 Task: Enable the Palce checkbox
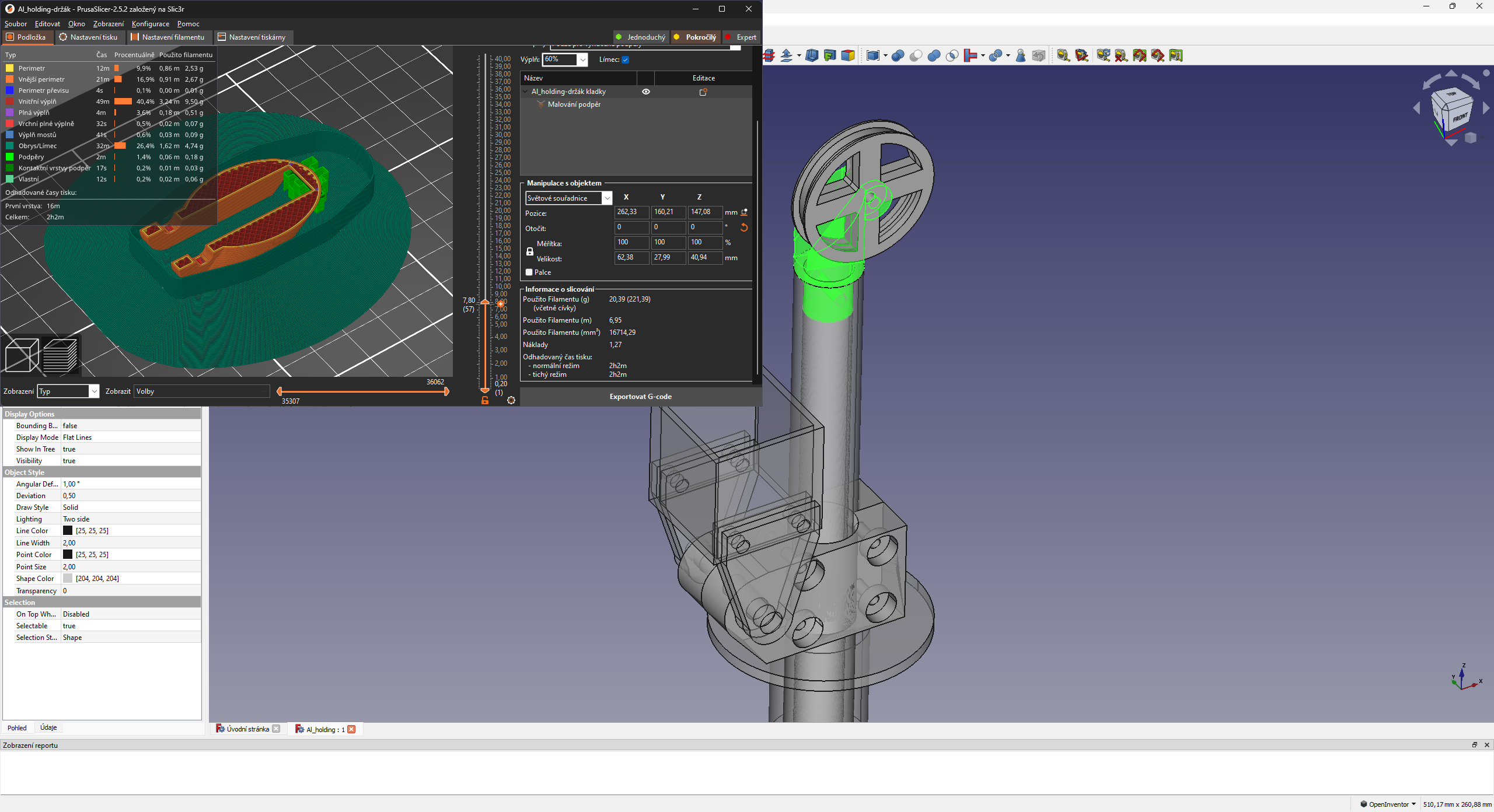point(529,272)
